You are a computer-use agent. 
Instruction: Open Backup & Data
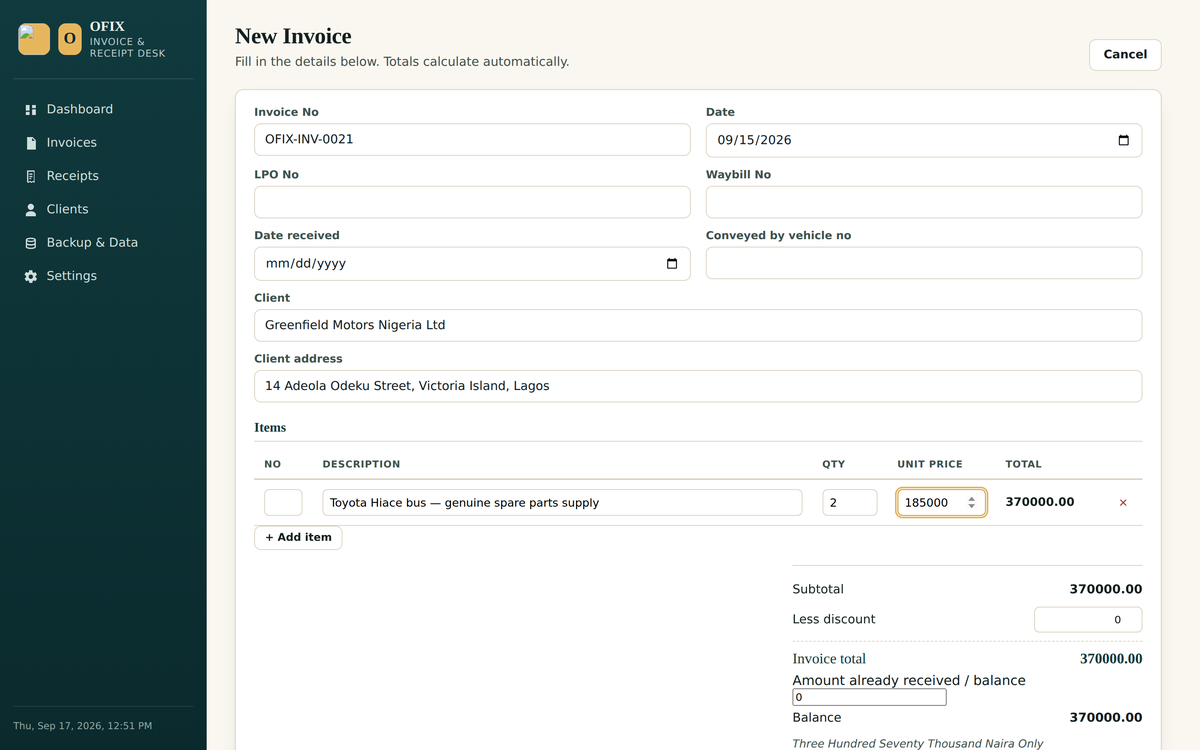click(x=103, y=243)
